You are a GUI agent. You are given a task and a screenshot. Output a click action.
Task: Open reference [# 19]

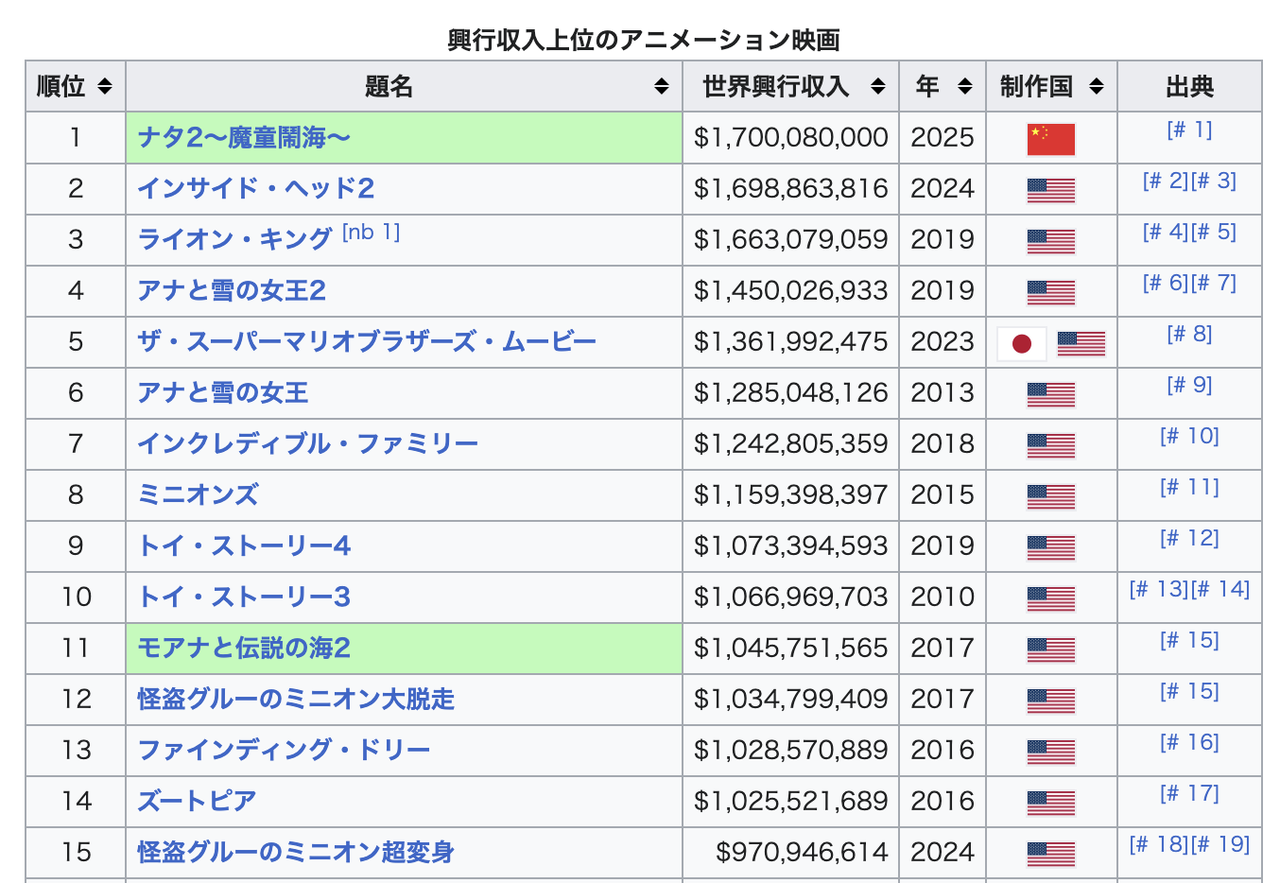[x=1221, y=844]
